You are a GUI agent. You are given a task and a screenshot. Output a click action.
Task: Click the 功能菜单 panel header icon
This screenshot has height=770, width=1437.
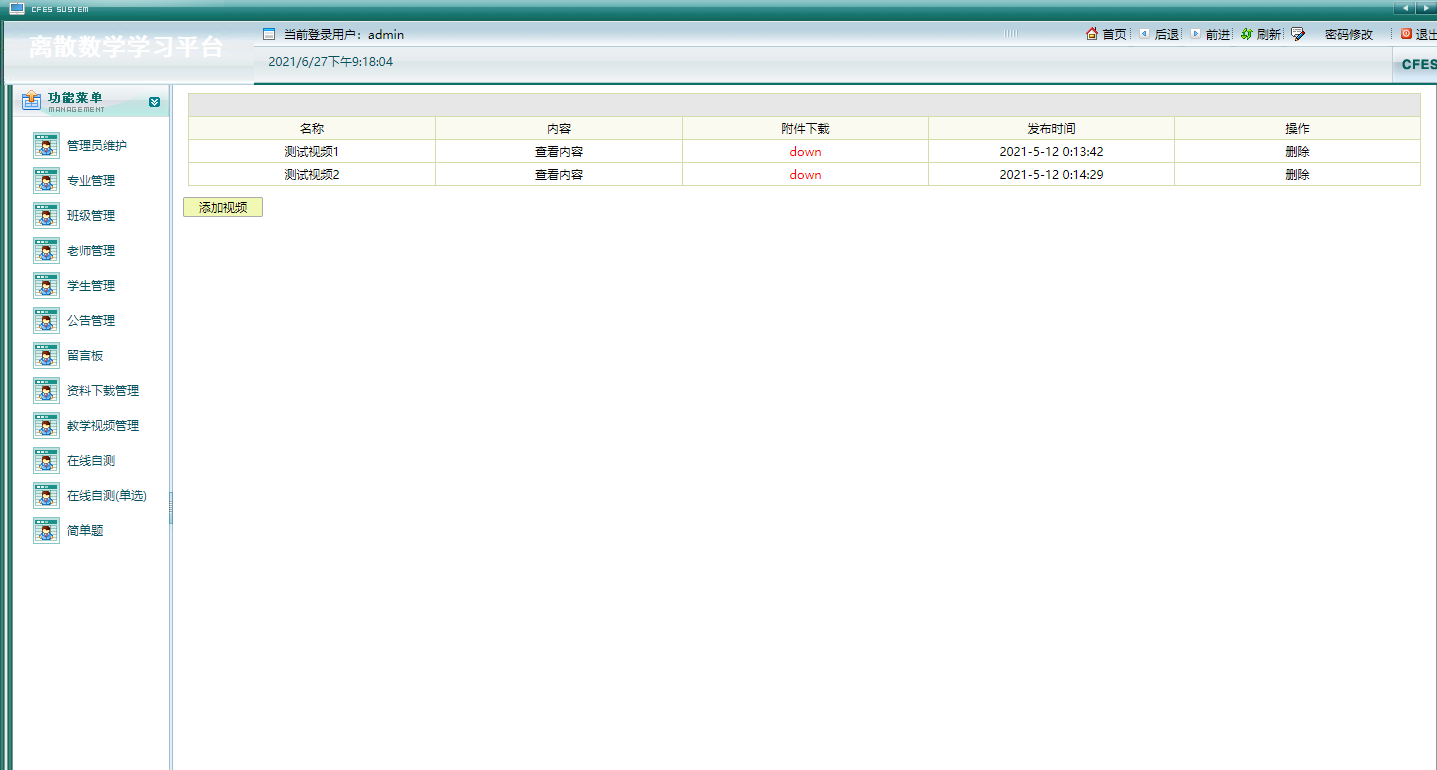pyautogui.click(x=32, y=100)
